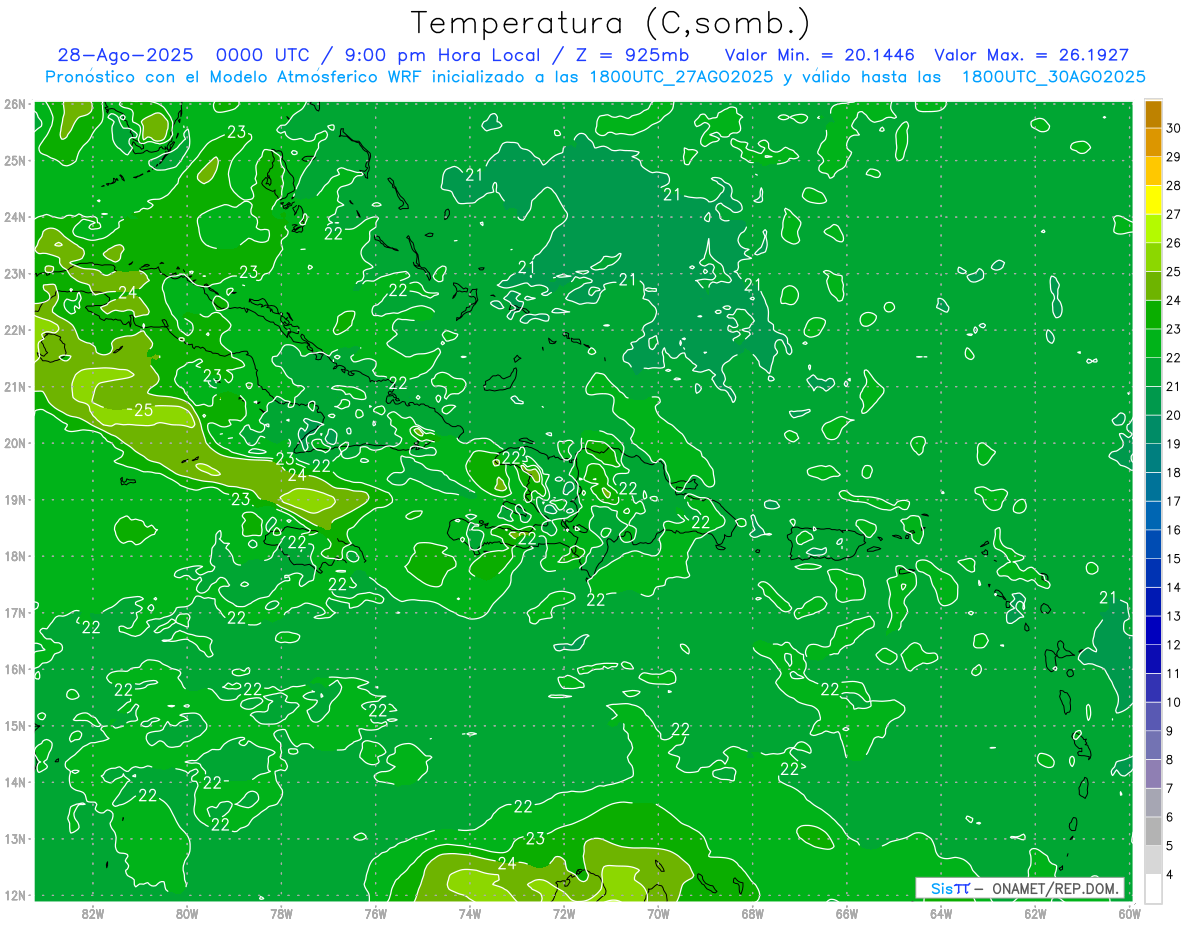Viewport: 1200px width, 927px height.
Task: Click the Jamaica island outline
Action: pyautogui.click(x=316, y=550)
